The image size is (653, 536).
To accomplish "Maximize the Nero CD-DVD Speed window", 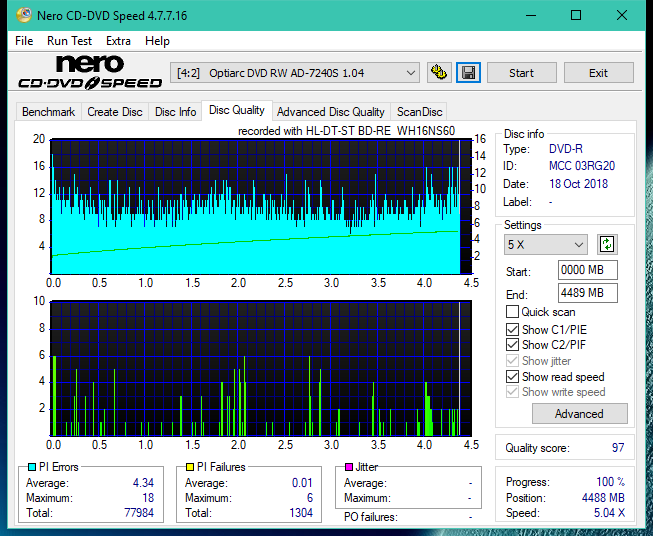I will [576, 15].
